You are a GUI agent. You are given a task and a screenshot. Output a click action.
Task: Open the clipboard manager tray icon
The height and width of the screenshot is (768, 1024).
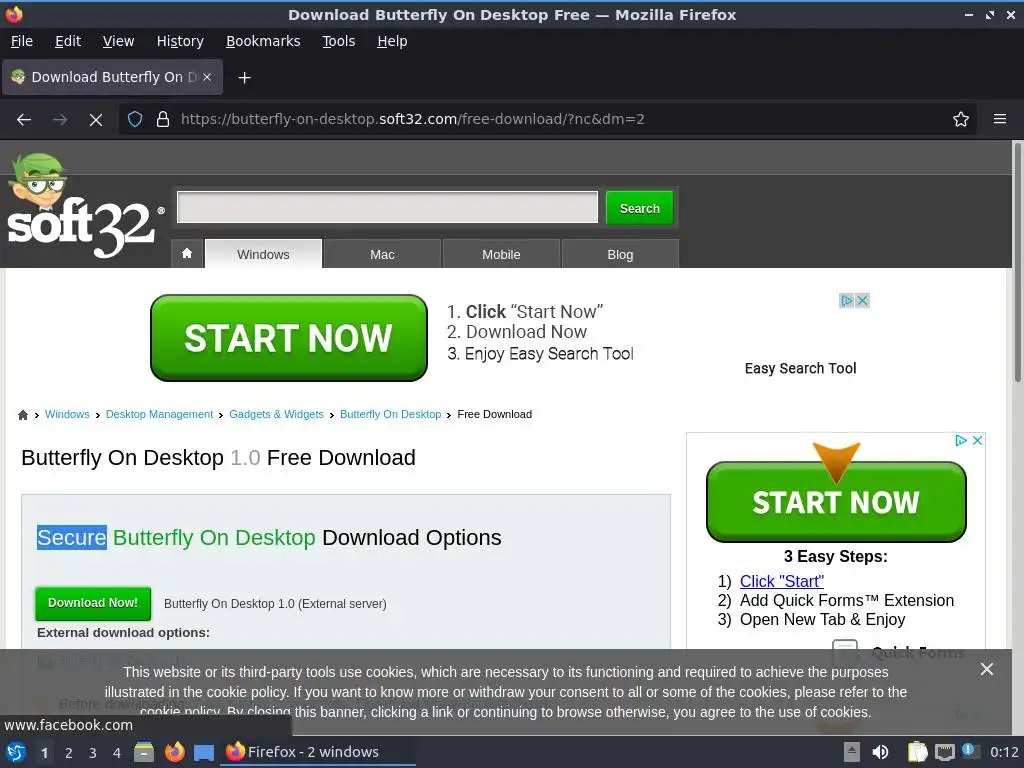(x=917, y=752)
